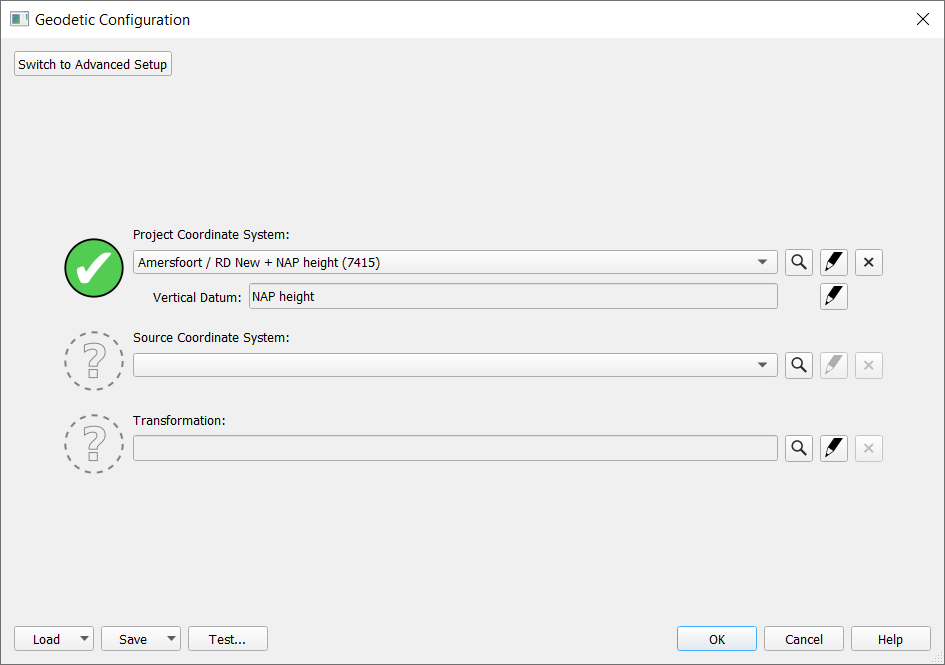Viewport: 945px width, 665px height.
Task: Click the Transformation question mark status icon
Action: [x=94, y=444]
